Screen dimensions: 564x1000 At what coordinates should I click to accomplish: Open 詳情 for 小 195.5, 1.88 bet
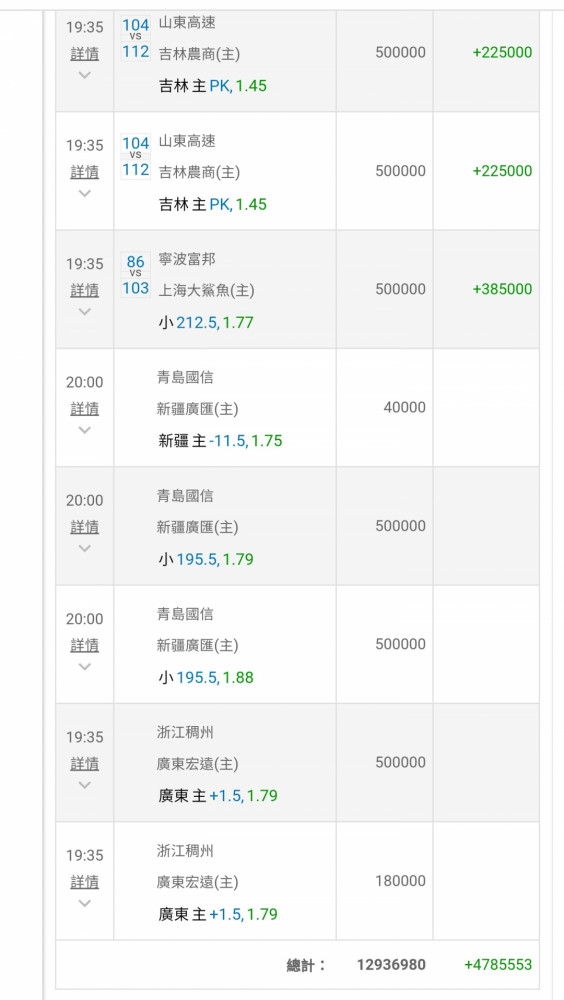[85, 645]
